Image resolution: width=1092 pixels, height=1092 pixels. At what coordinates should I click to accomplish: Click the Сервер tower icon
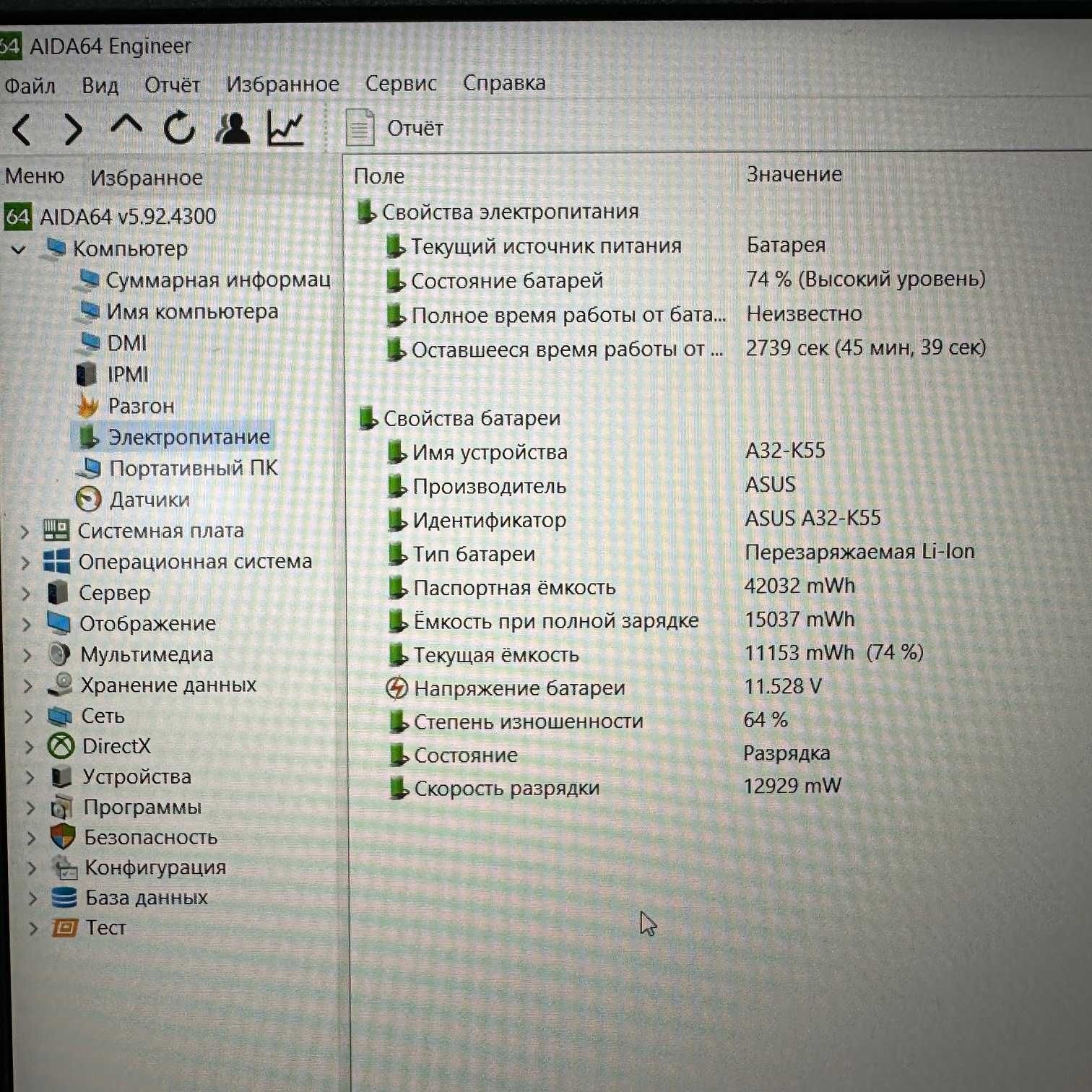pyautogui.click(x=58, y=593)
